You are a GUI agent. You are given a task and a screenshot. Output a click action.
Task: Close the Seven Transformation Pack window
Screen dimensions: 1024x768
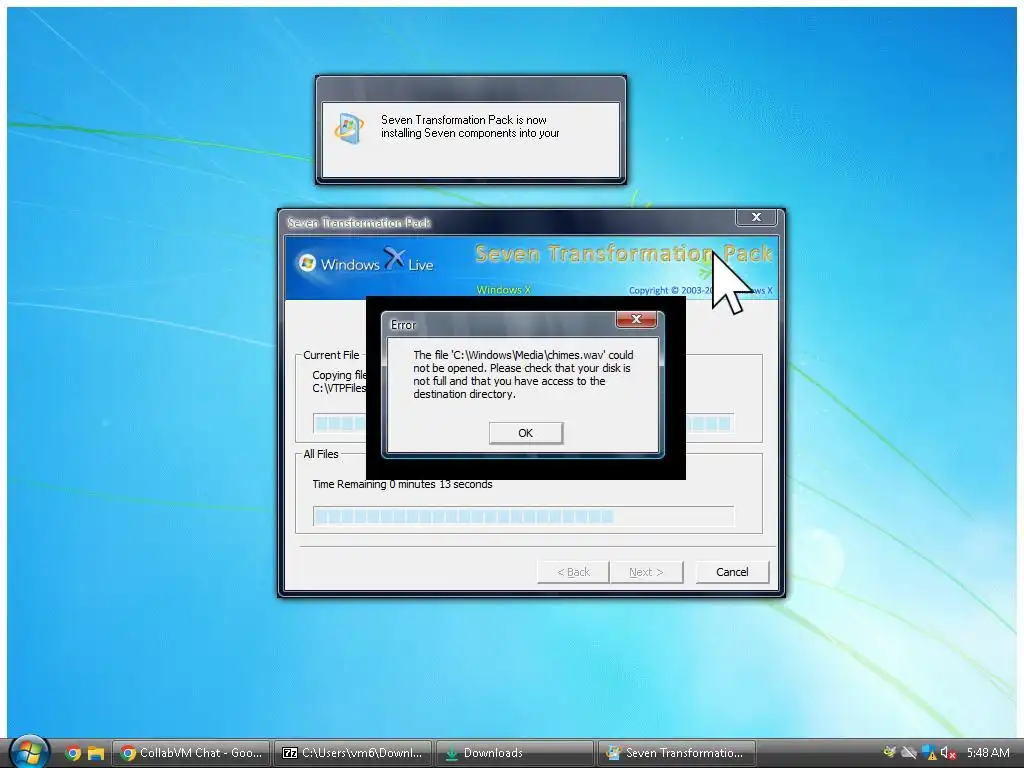[x=756, y=217]
